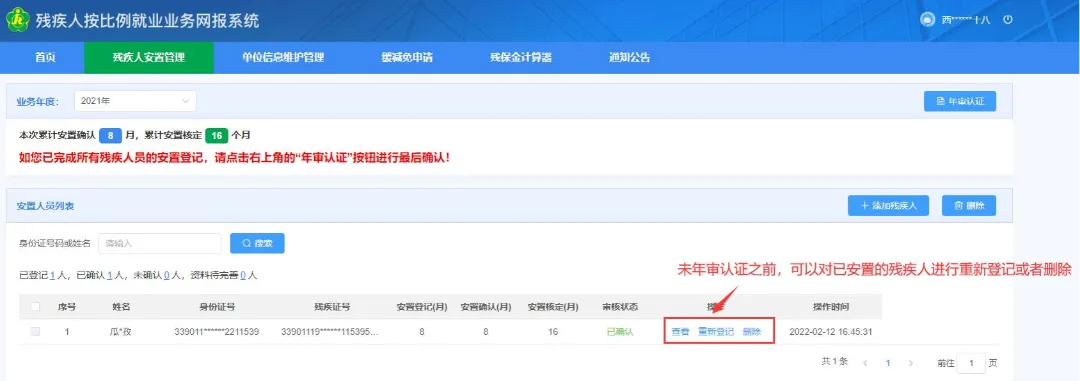This screenshot has width=1080, height=381.
Task: Open the 业务年度 2021年 dropdown
Action: coord(135,101)
